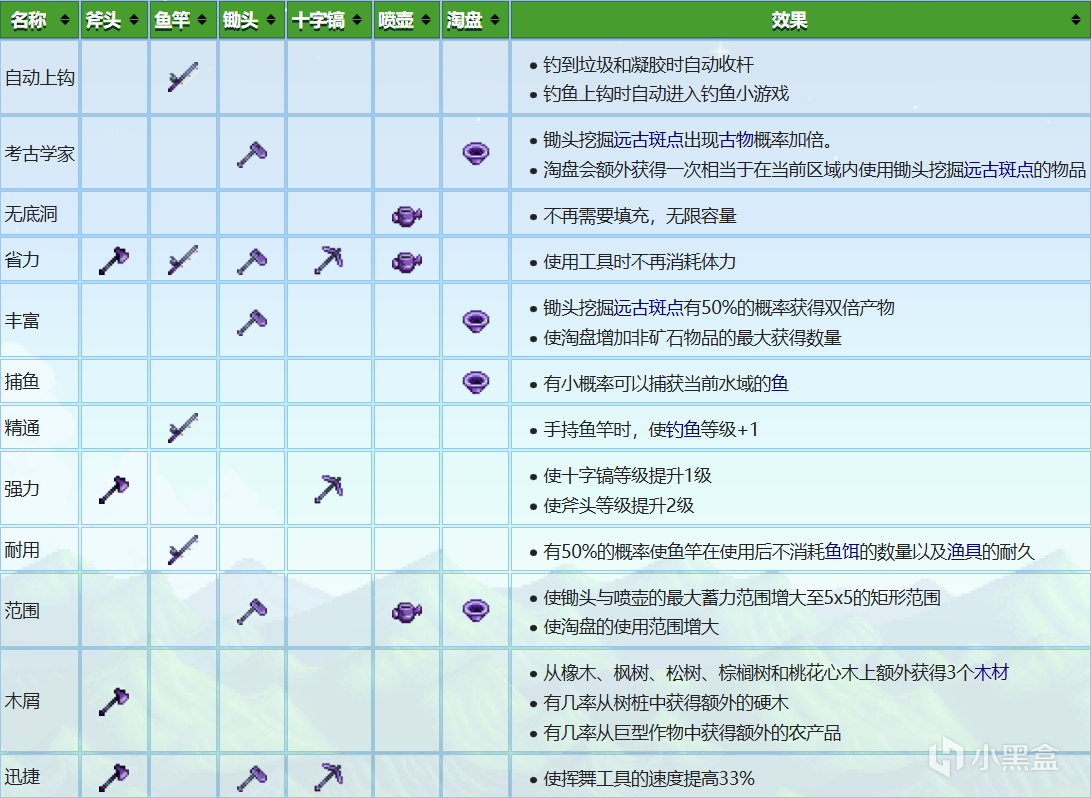Sort table by 名称 column arrows
This screenshot has height=798, width=1091.
pos(65,20)
